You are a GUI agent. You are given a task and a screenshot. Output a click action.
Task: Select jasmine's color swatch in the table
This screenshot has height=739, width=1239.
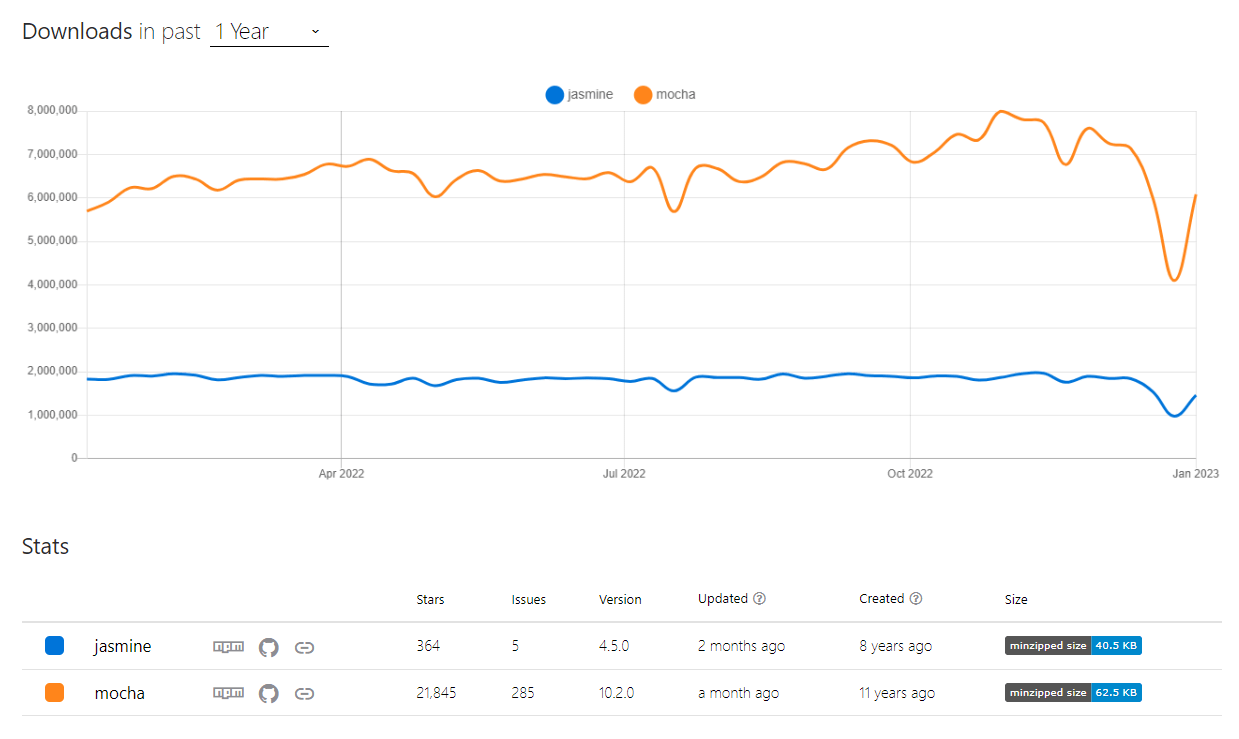tap(55, 645)
